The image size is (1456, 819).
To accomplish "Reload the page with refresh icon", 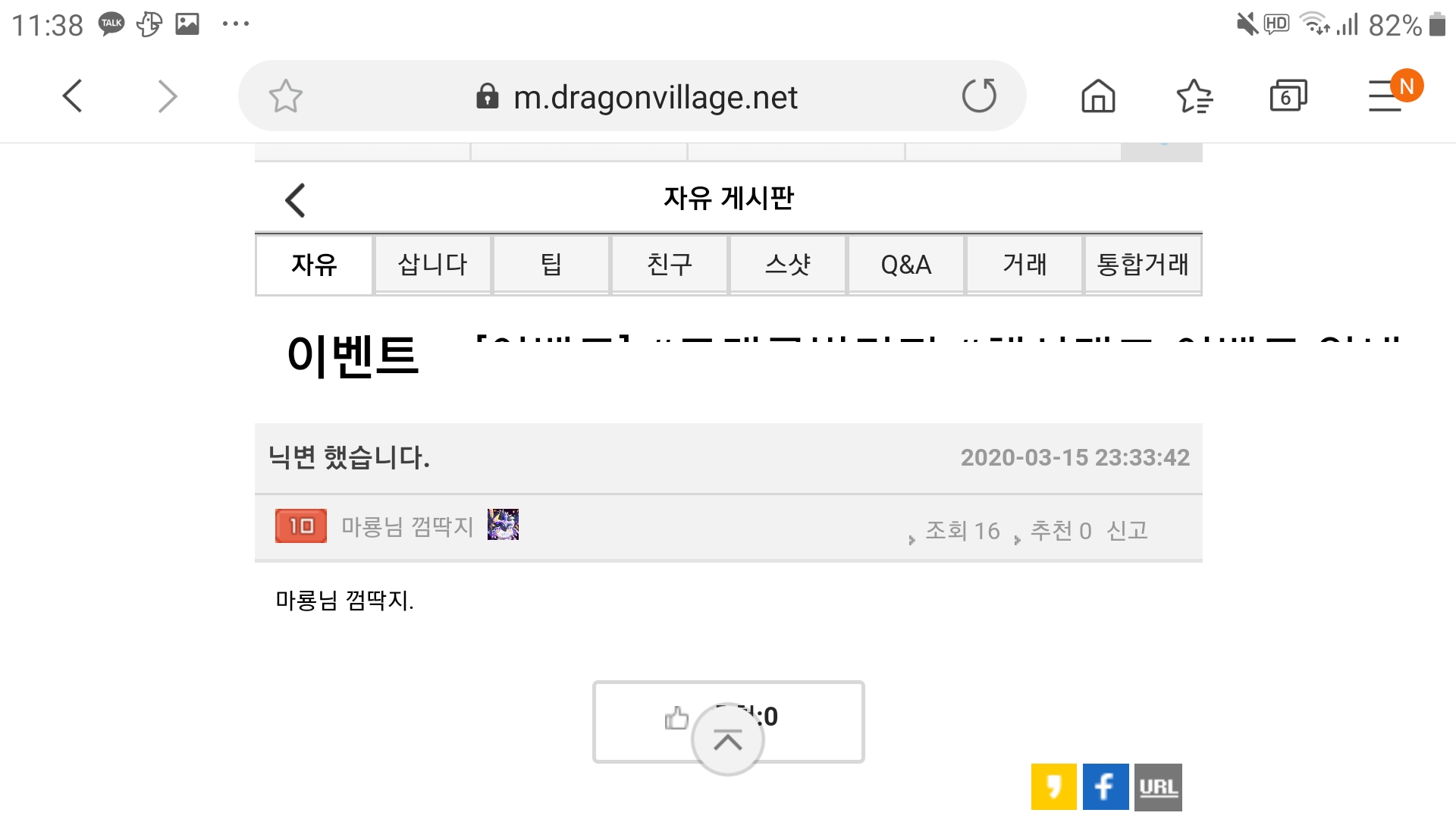I will pyautogui.click(x=979, y=96).
